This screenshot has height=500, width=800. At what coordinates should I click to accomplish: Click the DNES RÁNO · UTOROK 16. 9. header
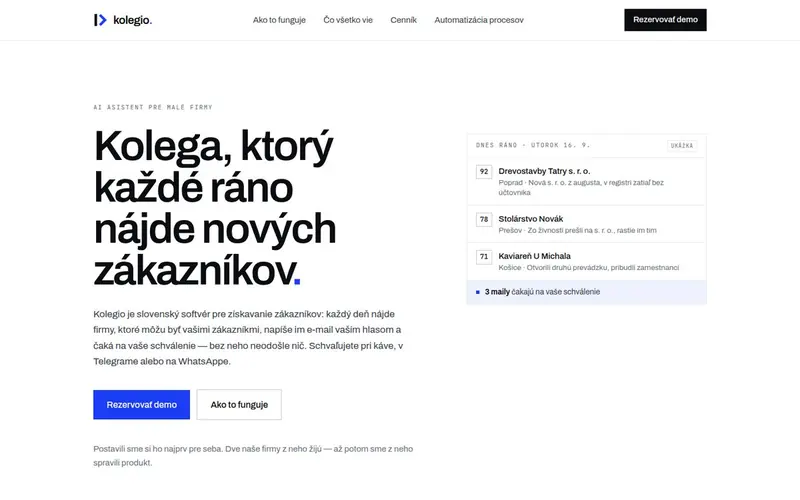(x=533, y=145)
